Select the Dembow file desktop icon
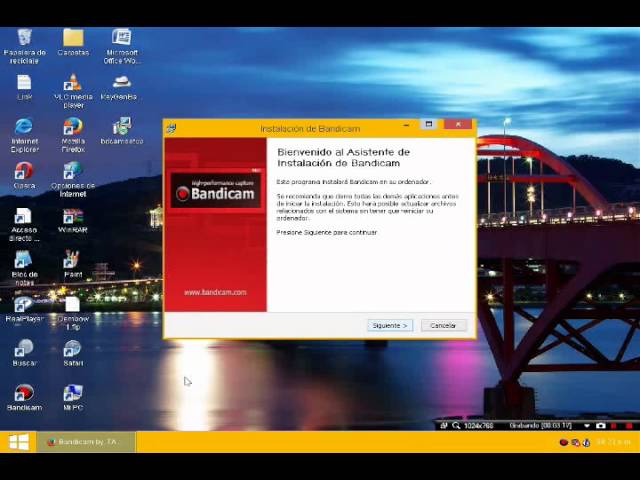 tap(73, 313)
